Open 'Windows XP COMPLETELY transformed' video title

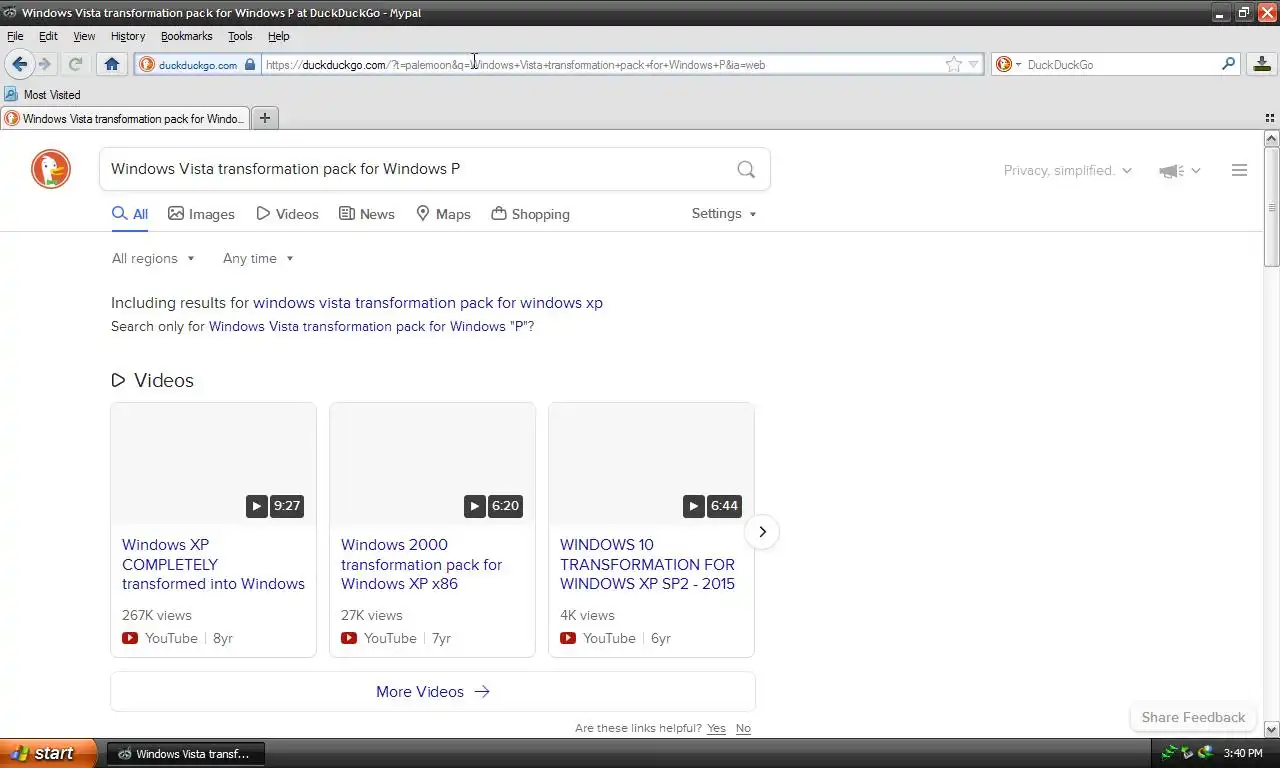213,564
